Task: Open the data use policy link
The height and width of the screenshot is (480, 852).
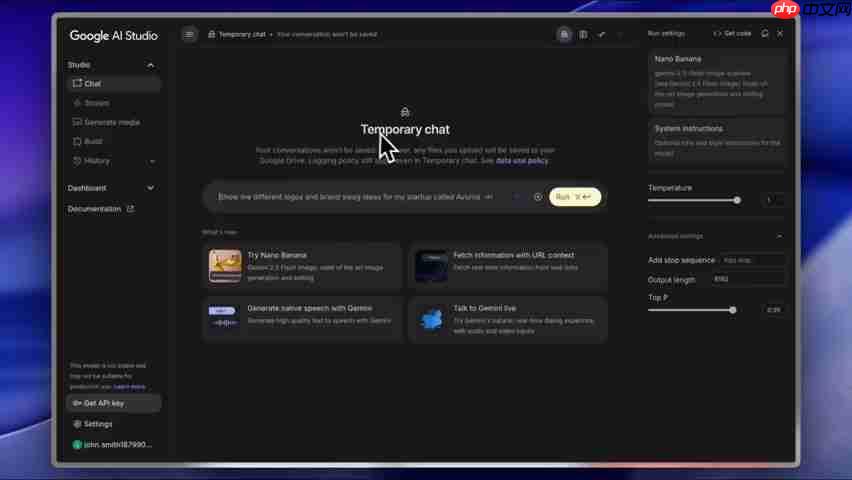Action: [522, 161]
